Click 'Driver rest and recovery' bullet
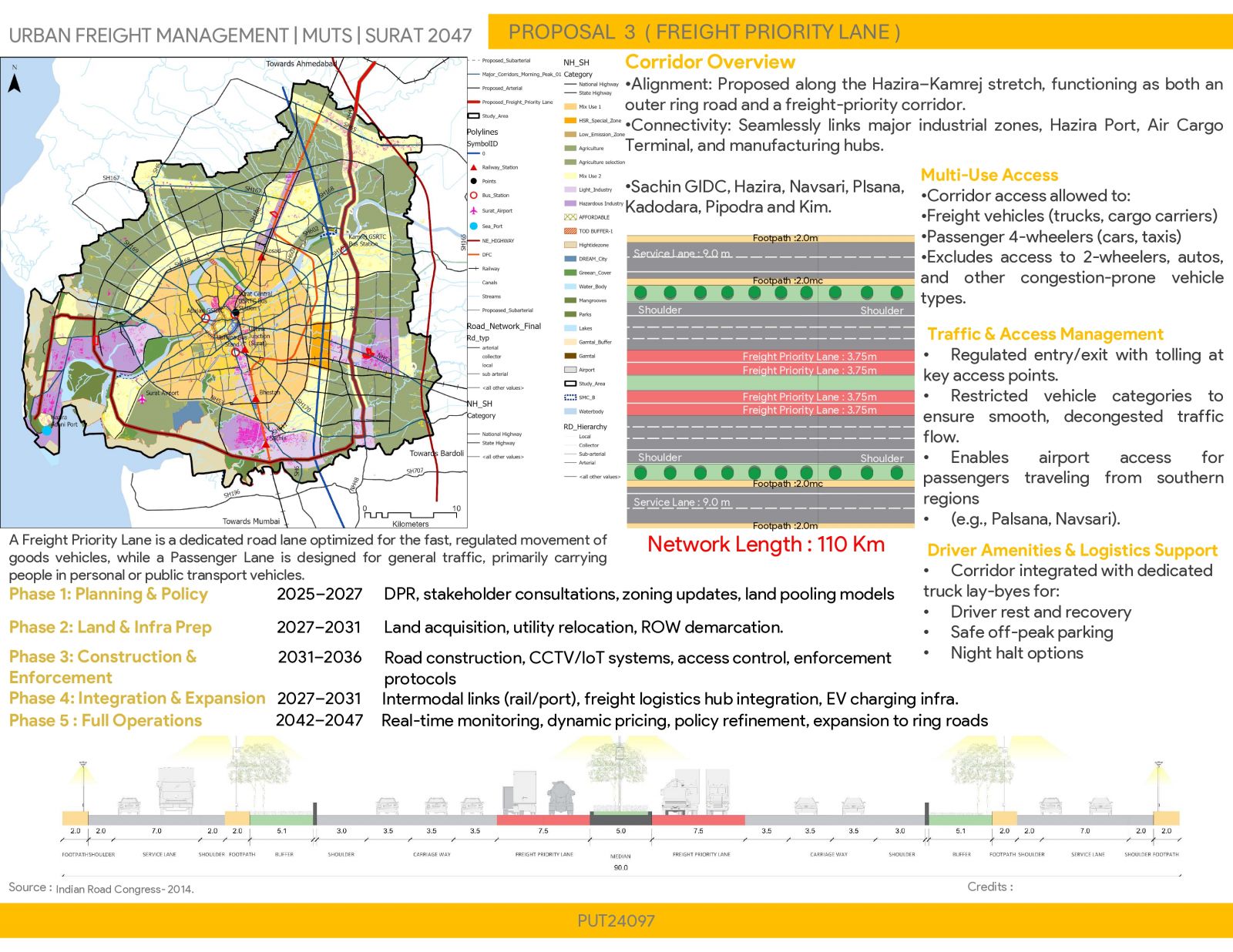Screen dimensions: 1233x952 [x=1040, y=612]
